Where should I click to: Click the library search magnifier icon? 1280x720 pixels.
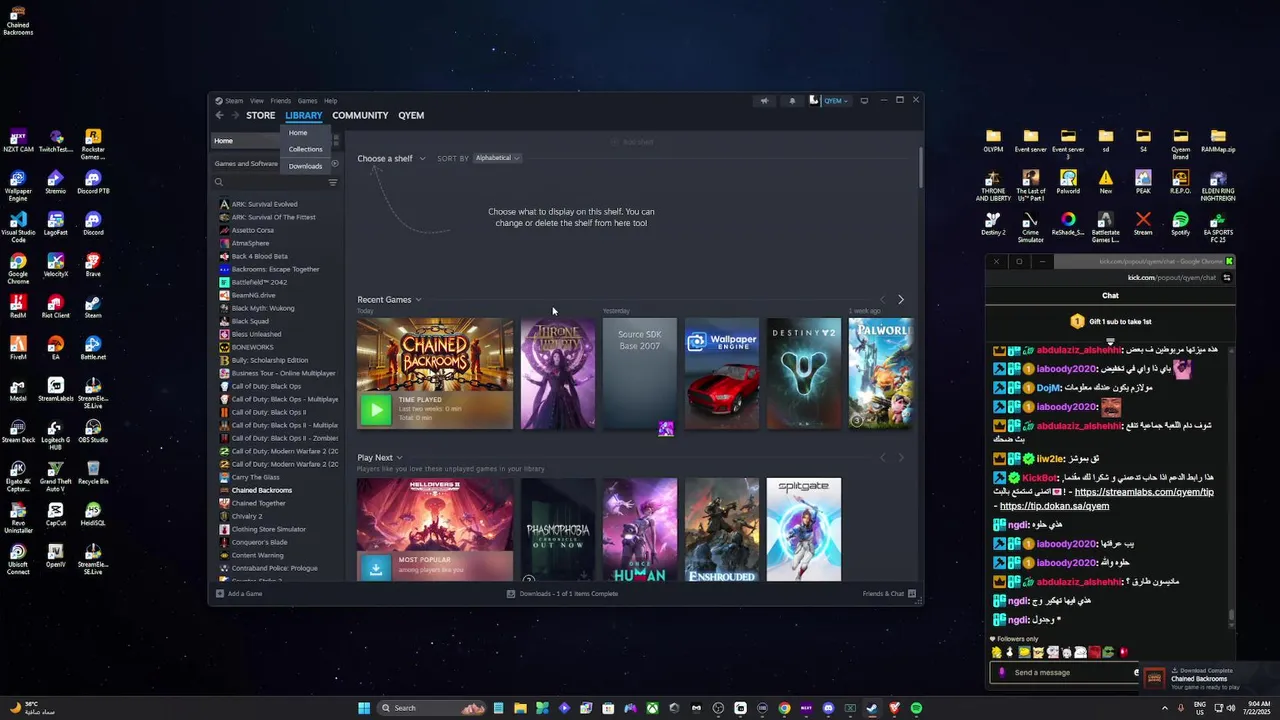[218, 182]
